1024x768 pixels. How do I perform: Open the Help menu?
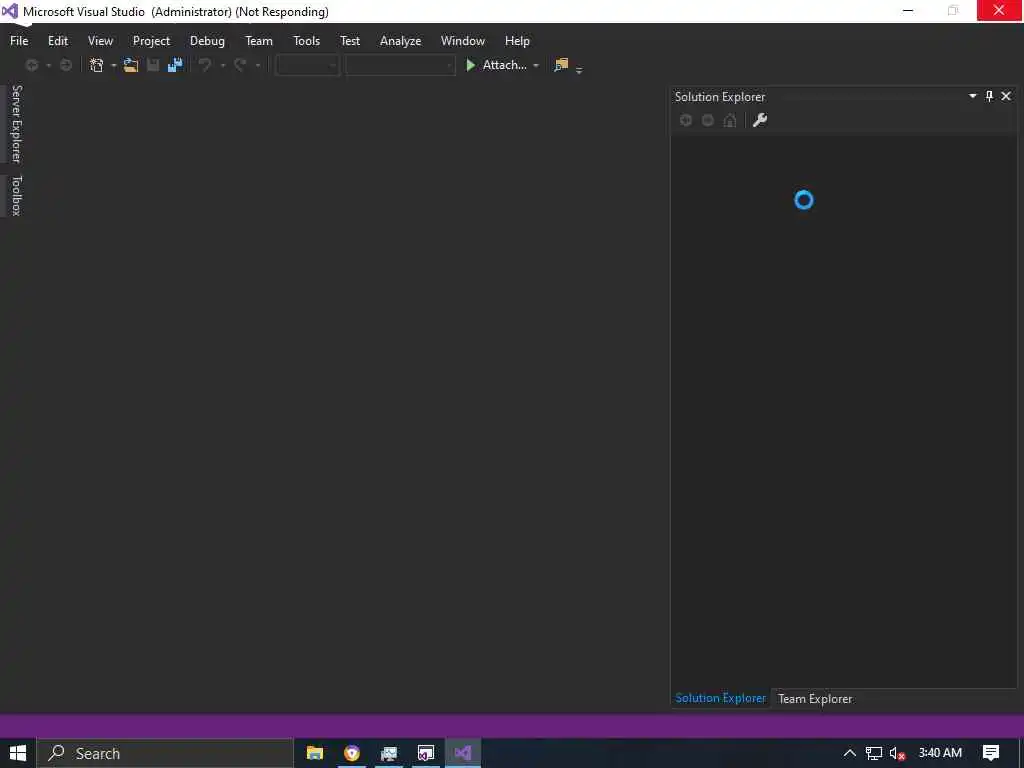[x=517, y=40]
